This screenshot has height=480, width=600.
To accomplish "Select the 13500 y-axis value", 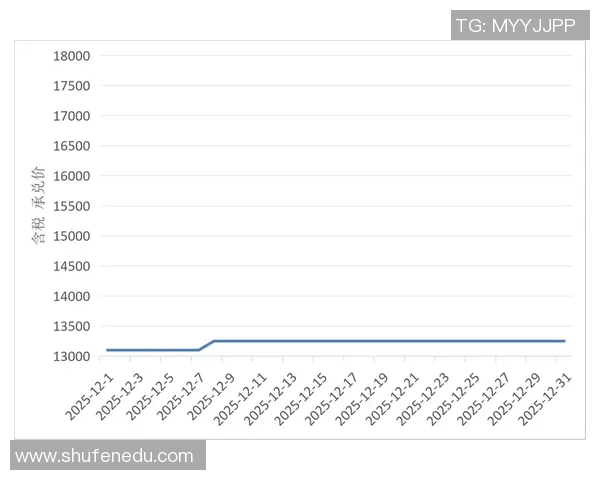I will pos(71,326).
